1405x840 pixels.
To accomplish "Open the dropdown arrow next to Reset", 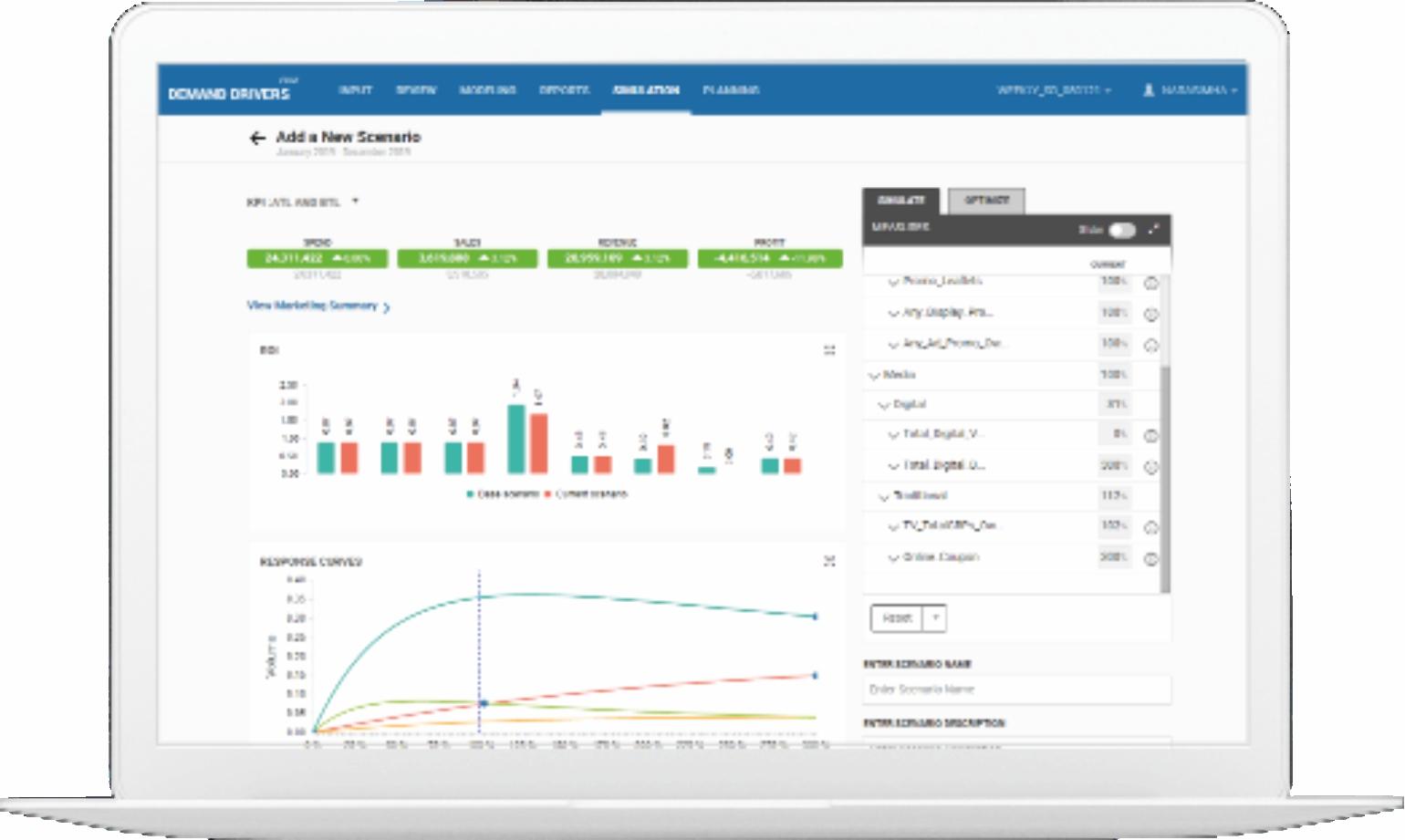I will [934, 618].
